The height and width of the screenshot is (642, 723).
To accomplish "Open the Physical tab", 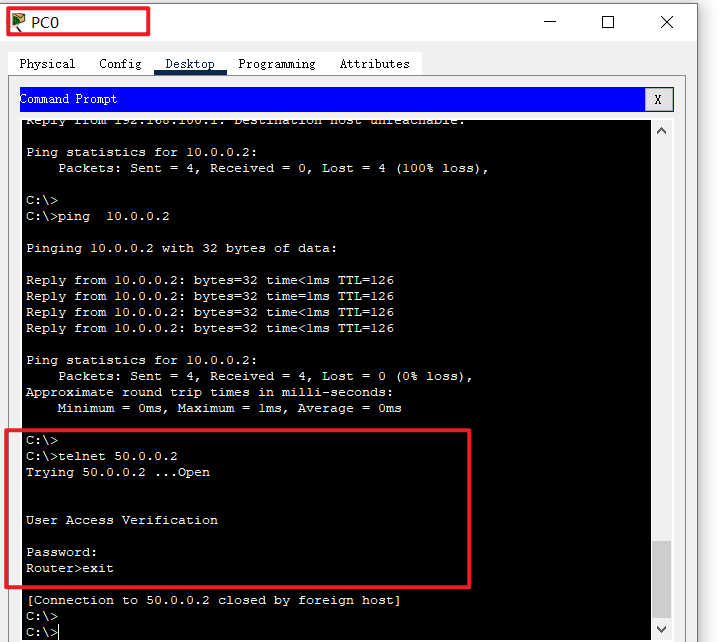I will [47, 64].
